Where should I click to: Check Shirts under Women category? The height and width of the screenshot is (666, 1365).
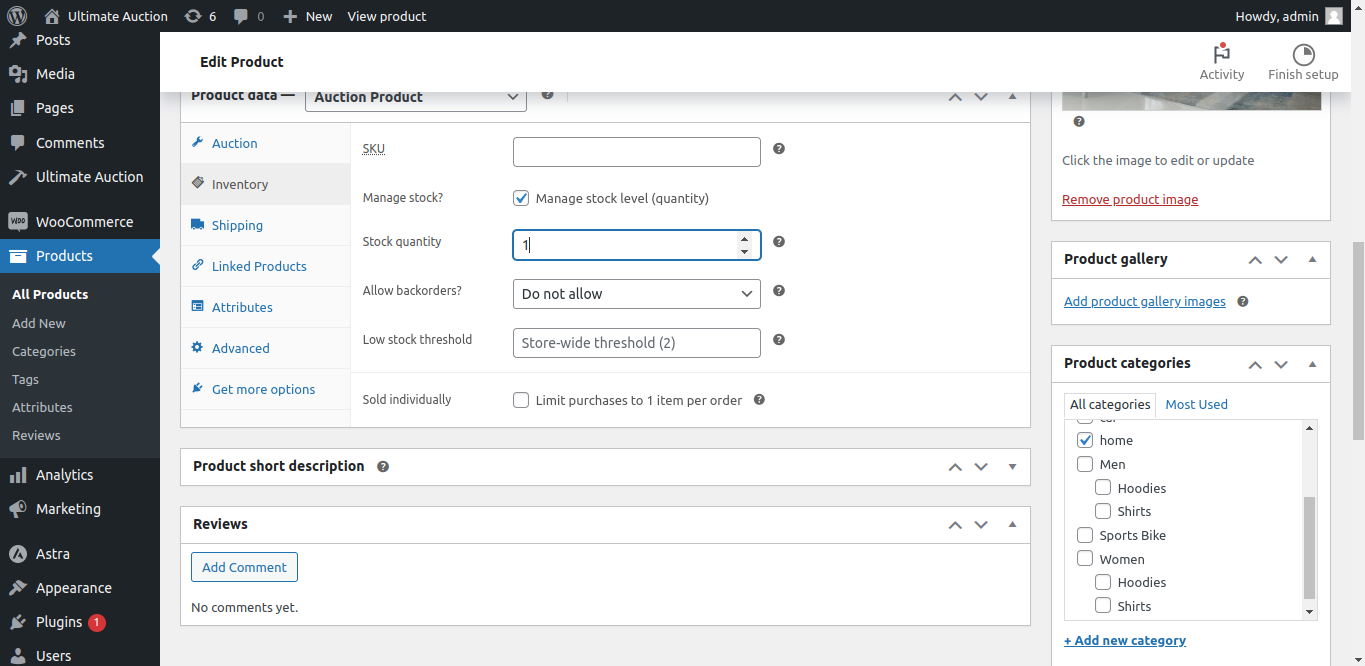coord(1103,606)
